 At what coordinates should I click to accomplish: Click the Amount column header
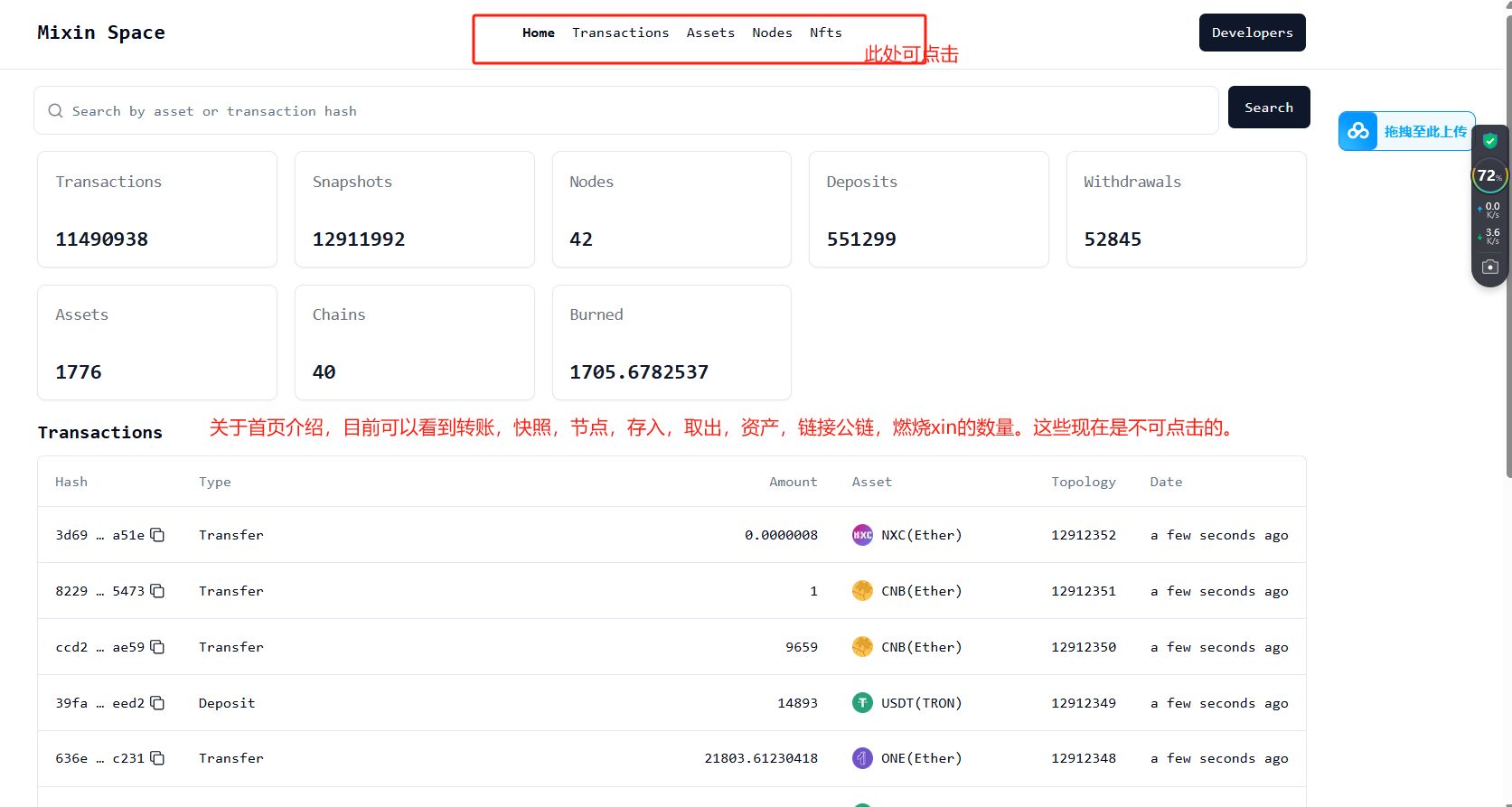[793, 482]
